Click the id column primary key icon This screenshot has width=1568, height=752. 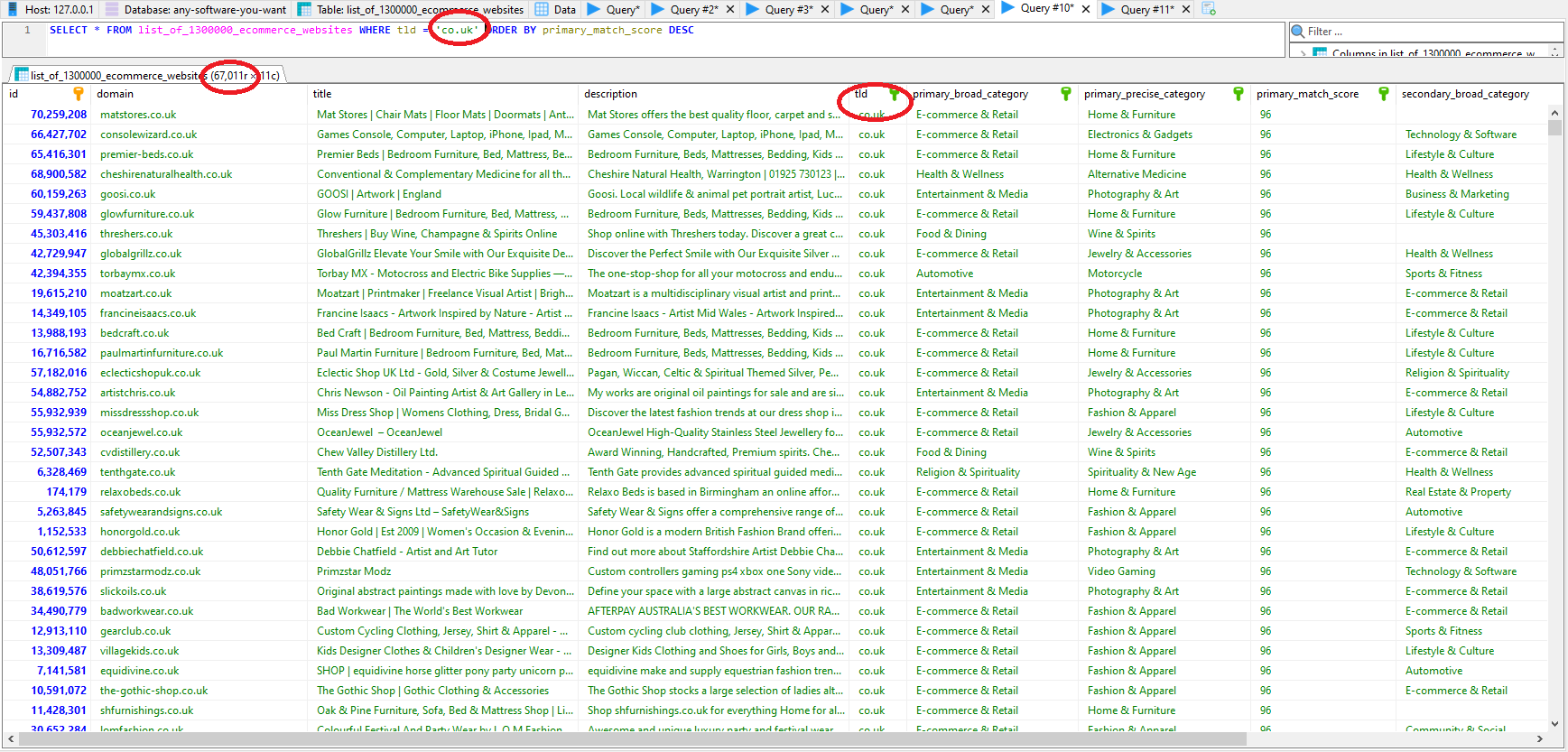(79, 94)
